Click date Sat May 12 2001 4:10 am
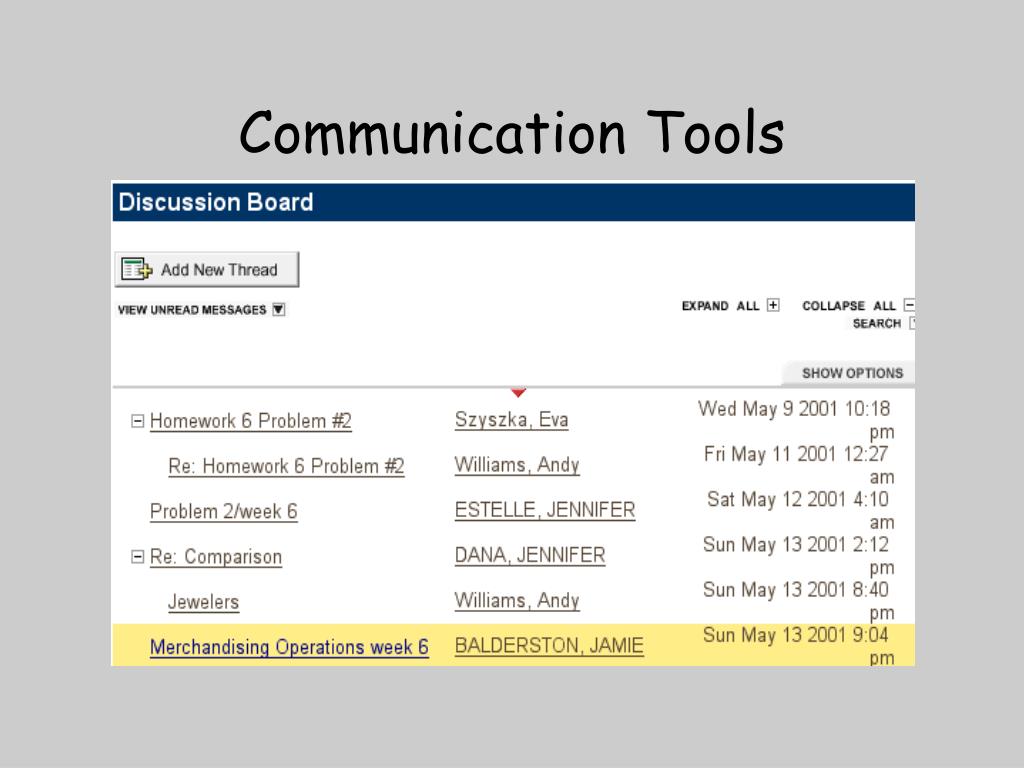 point(801,511)
